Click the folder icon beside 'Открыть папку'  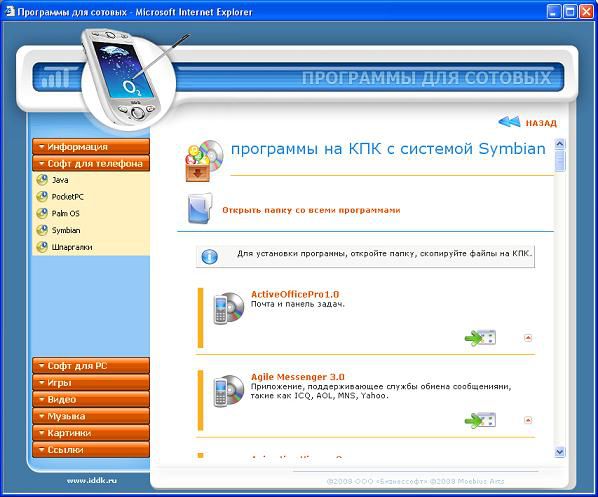coord(199,208)
